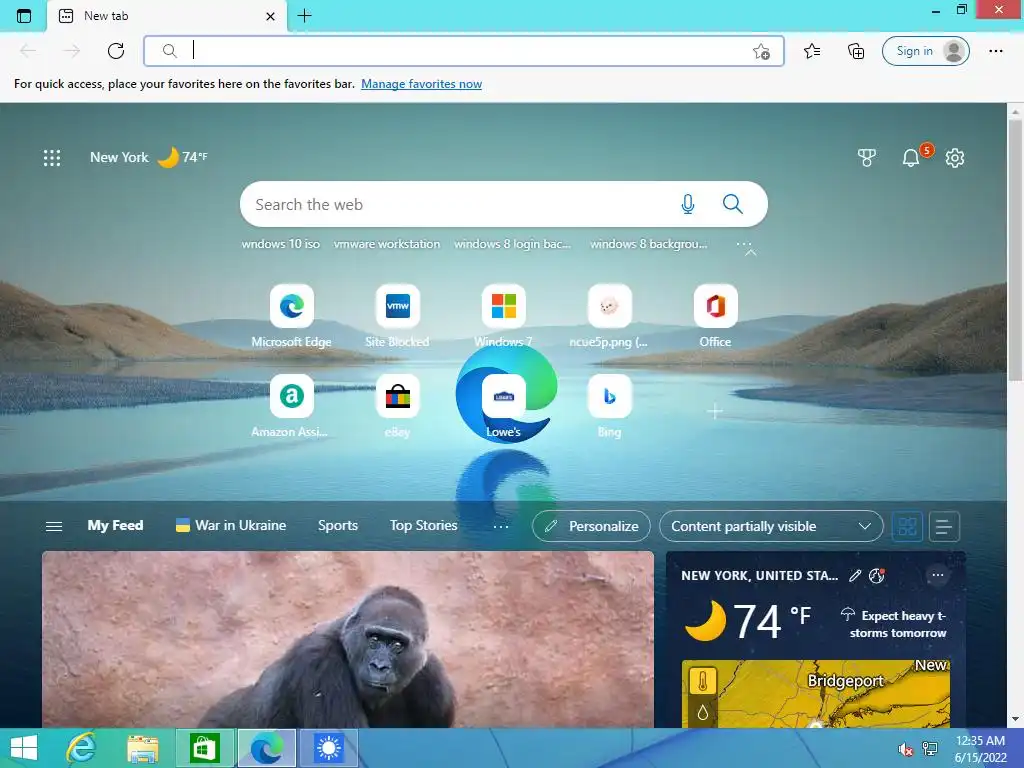1024x768 pixels.
Task: Switch to the My Feed tab
Action: pos(115,526)
